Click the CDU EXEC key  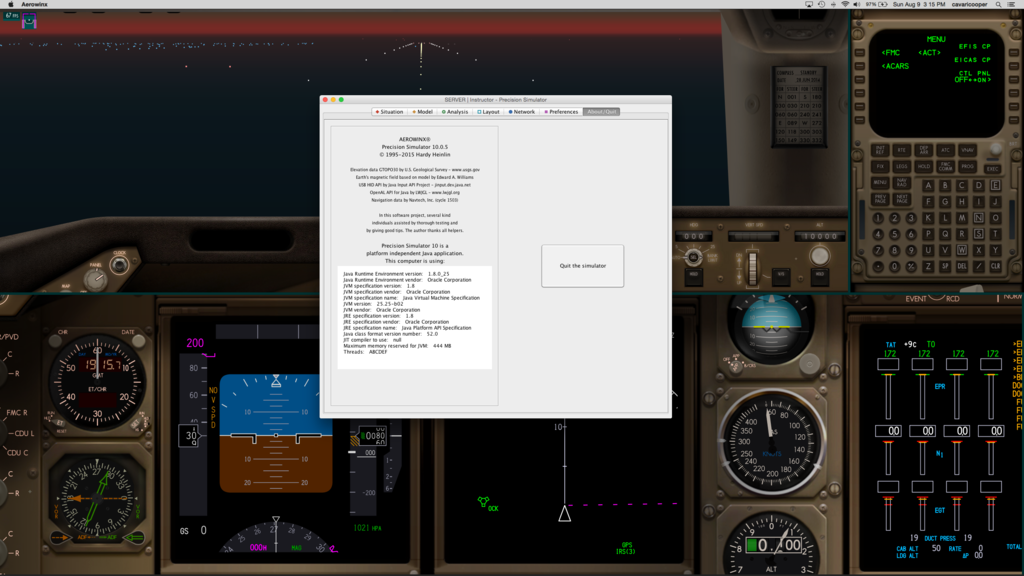[993, 168]
